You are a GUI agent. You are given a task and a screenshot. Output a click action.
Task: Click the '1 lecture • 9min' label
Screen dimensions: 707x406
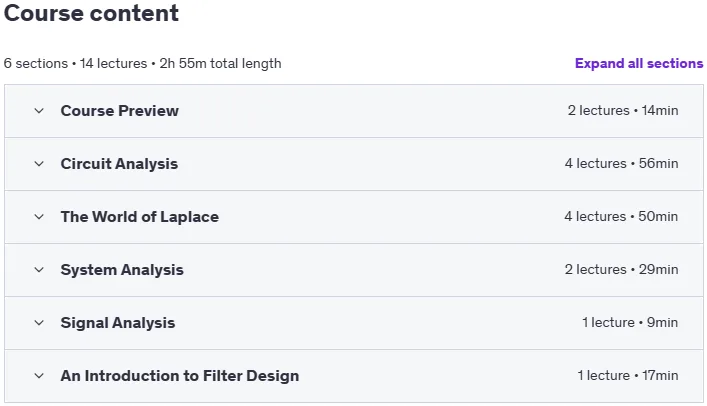630,323
